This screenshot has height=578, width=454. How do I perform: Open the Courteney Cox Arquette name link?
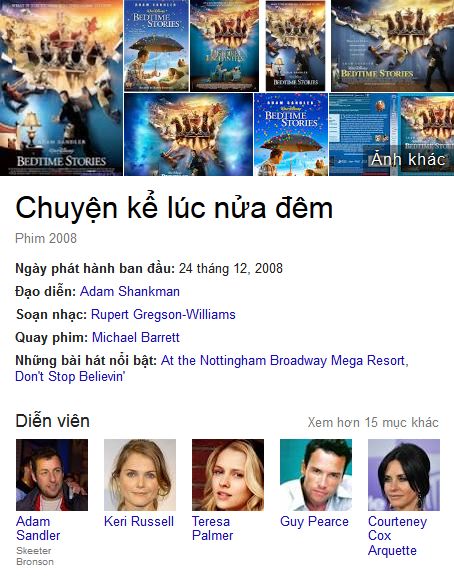(397, 536)
